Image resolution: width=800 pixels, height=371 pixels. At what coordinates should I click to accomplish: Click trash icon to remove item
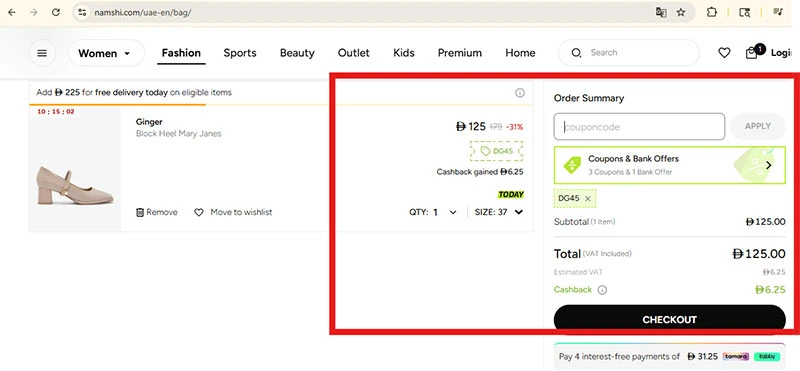140,212
